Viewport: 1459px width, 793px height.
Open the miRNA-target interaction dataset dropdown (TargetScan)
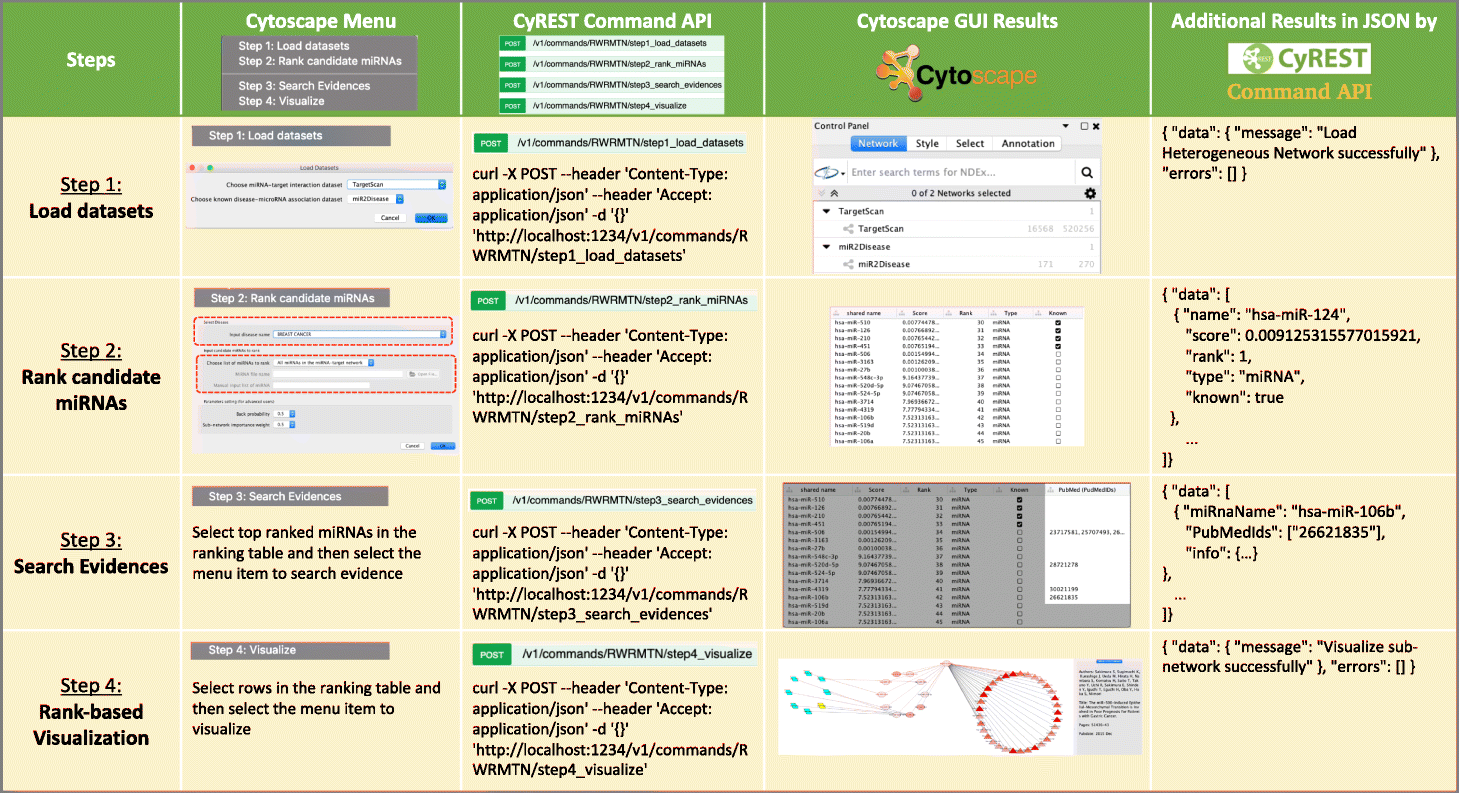coord(396,184)
